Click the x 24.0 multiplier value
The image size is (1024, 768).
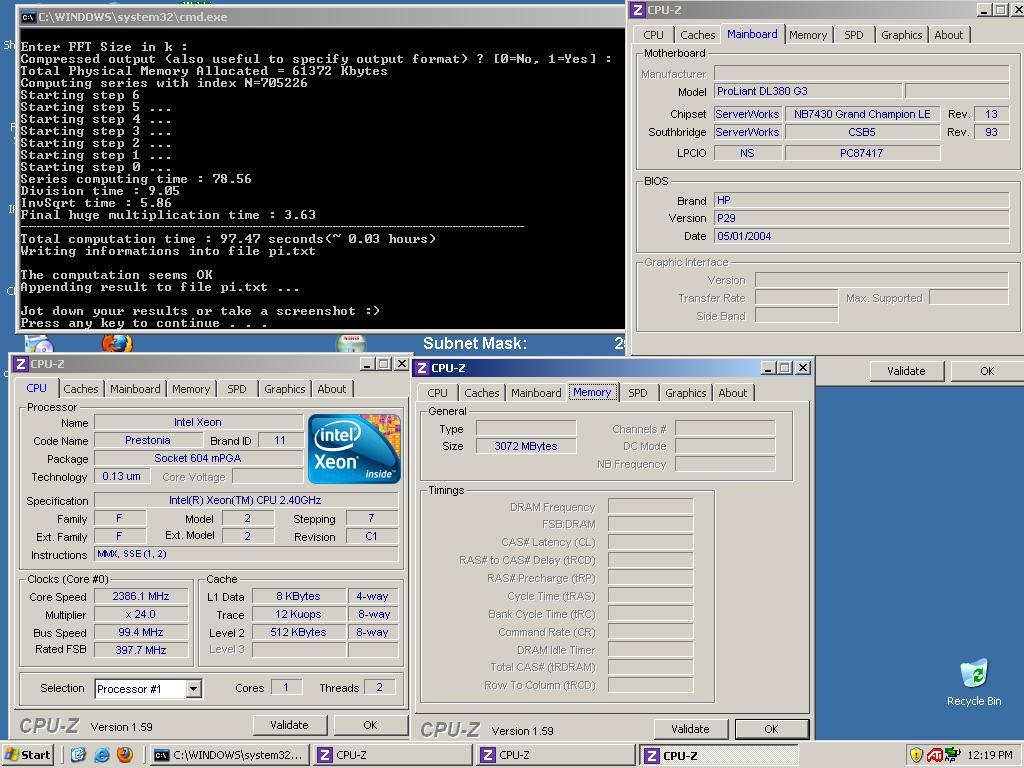141,615
